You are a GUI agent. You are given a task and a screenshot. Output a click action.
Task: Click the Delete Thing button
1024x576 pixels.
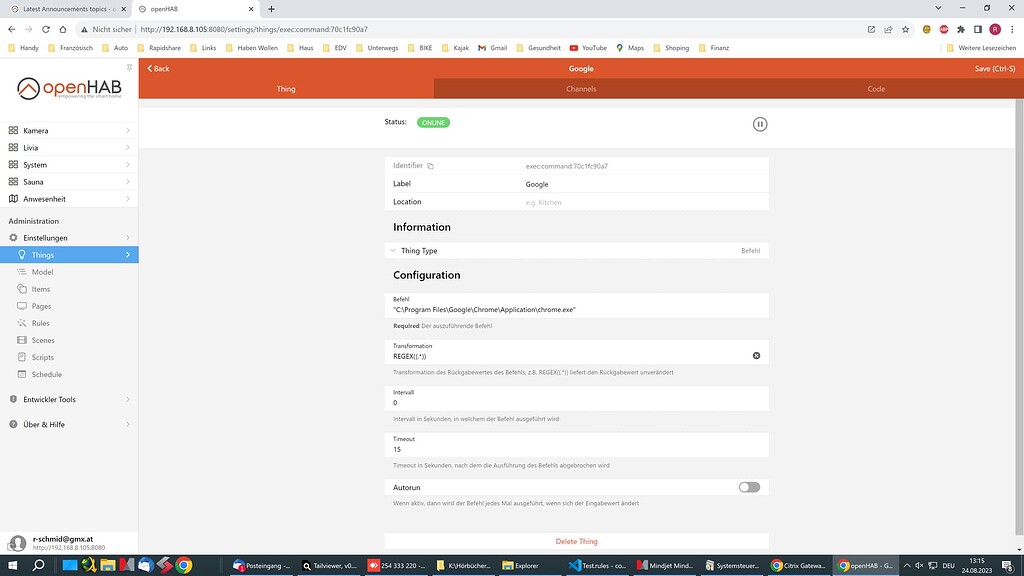(577, 541)
